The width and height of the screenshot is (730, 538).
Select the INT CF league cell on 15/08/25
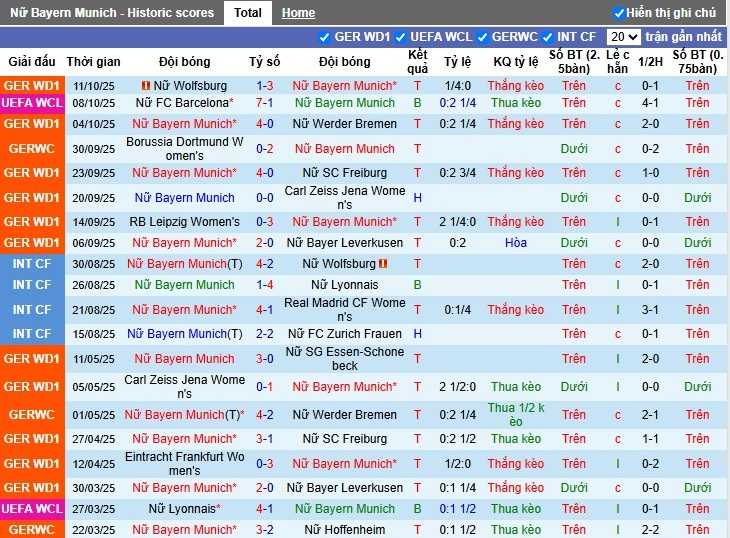tap(32, 334)
